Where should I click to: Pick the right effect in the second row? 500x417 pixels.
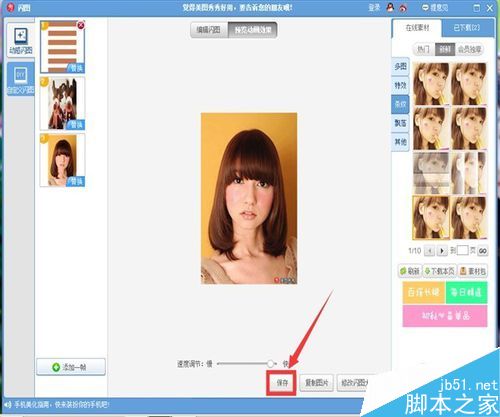tap(469, 128)
